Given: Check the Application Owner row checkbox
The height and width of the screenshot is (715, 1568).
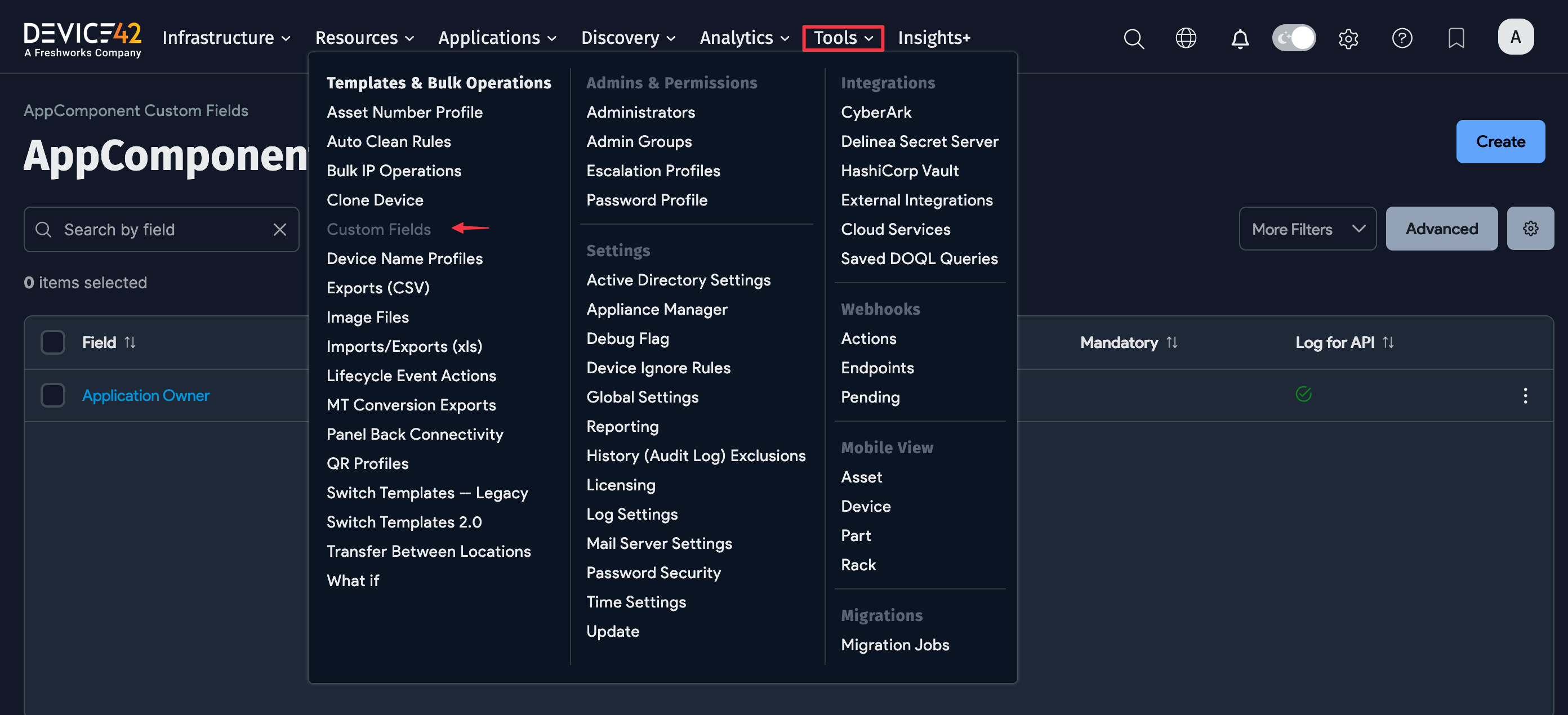Looking at the screenshot, I should 53,395.
